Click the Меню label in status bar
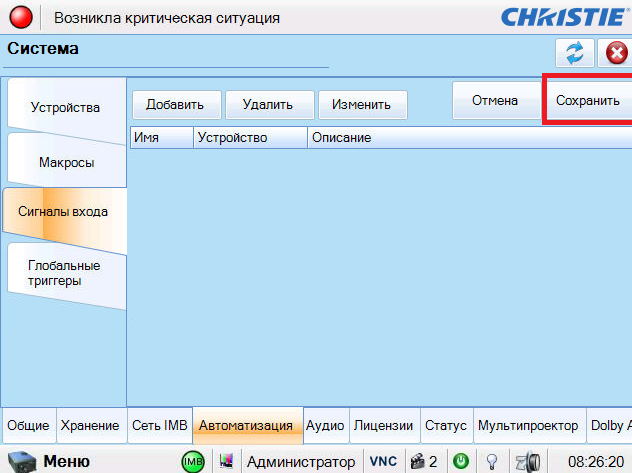 click(67, 461)
